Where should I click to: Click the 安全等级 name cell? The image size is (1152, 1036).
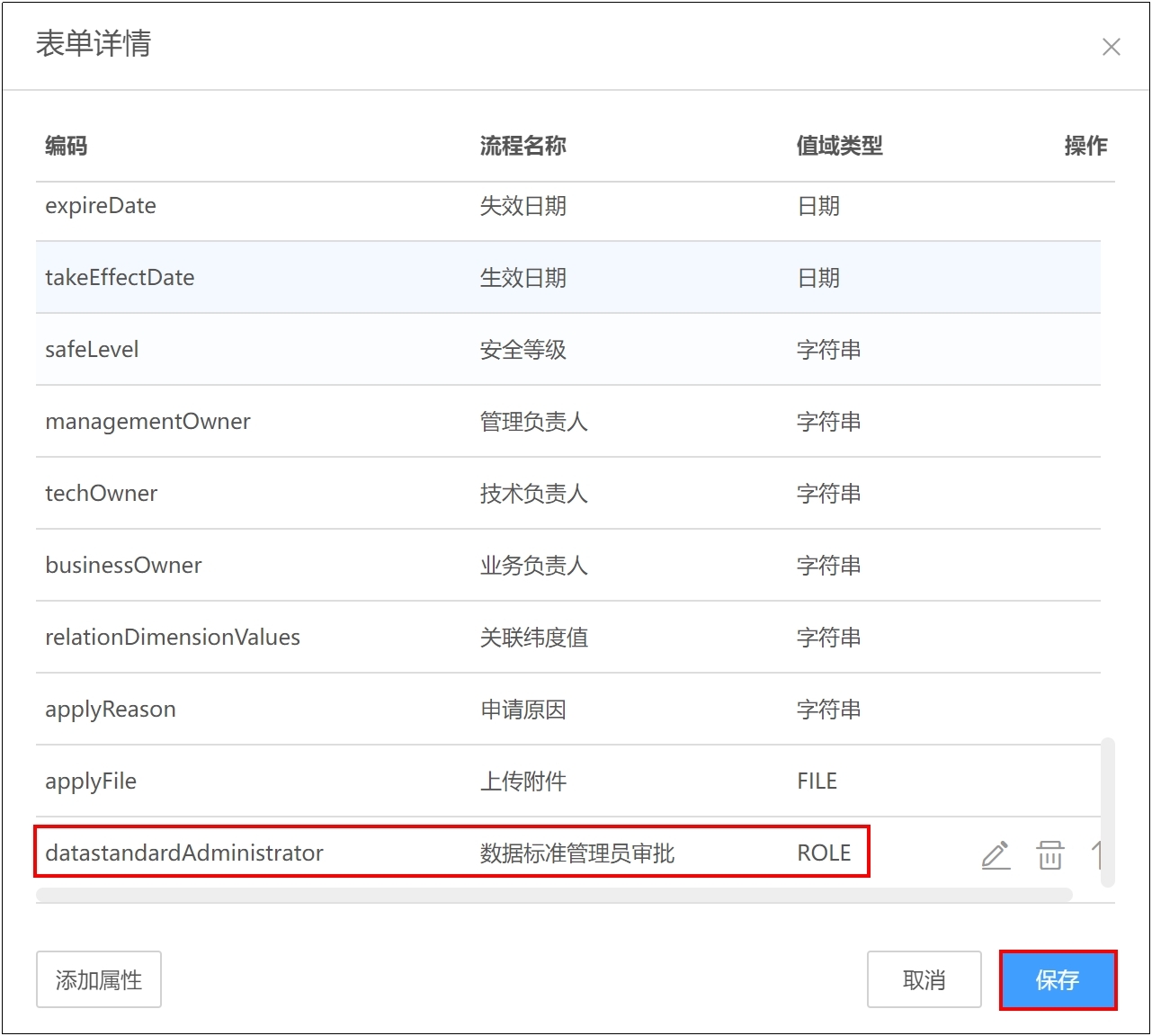pos(523,350)
